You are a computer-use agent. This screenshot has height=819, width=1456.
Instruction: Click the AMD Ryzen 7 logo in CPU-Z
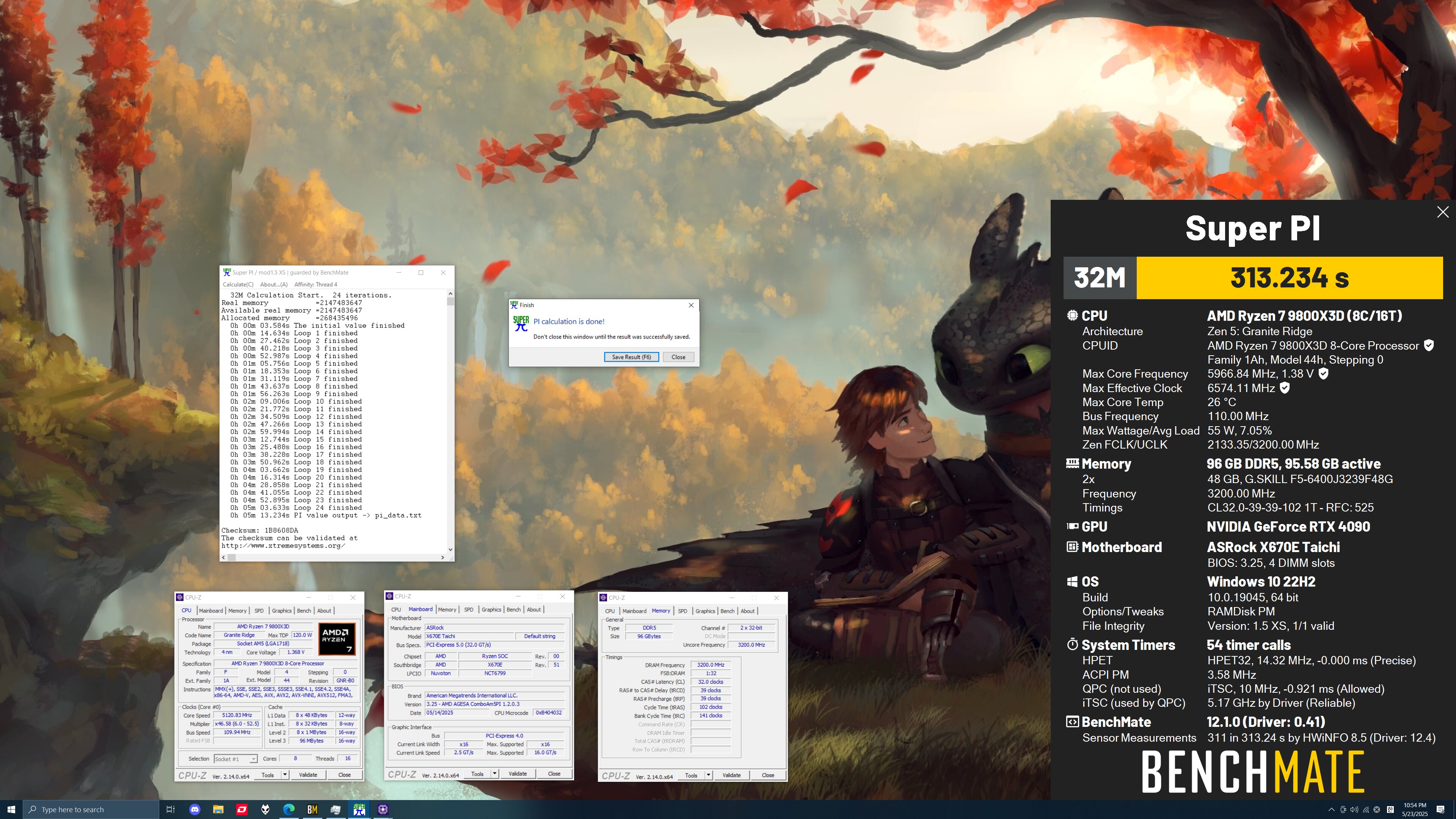[337, 639]
